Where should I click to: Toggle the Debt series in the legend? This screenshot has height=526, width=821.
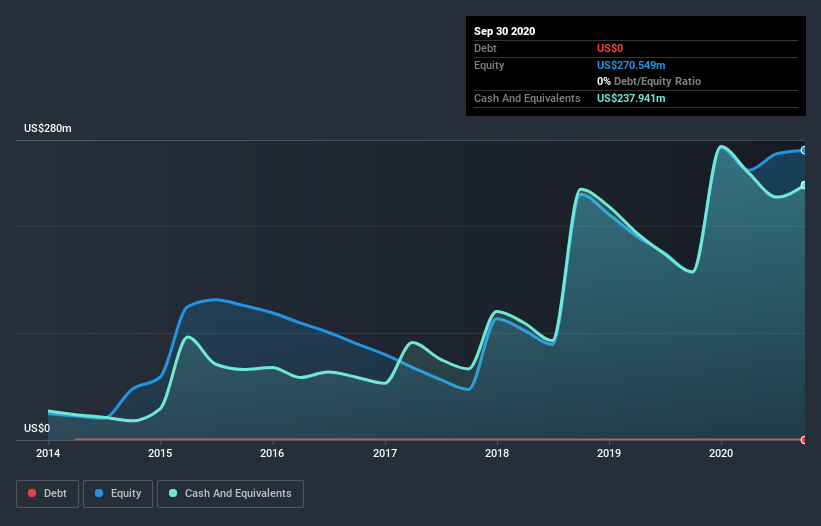pos(47,494)
